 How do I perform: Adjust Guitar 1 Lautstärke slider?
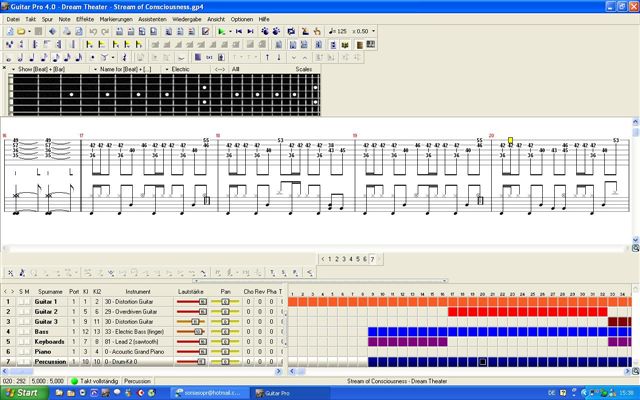pyautogui.click(x=191, y=302)
